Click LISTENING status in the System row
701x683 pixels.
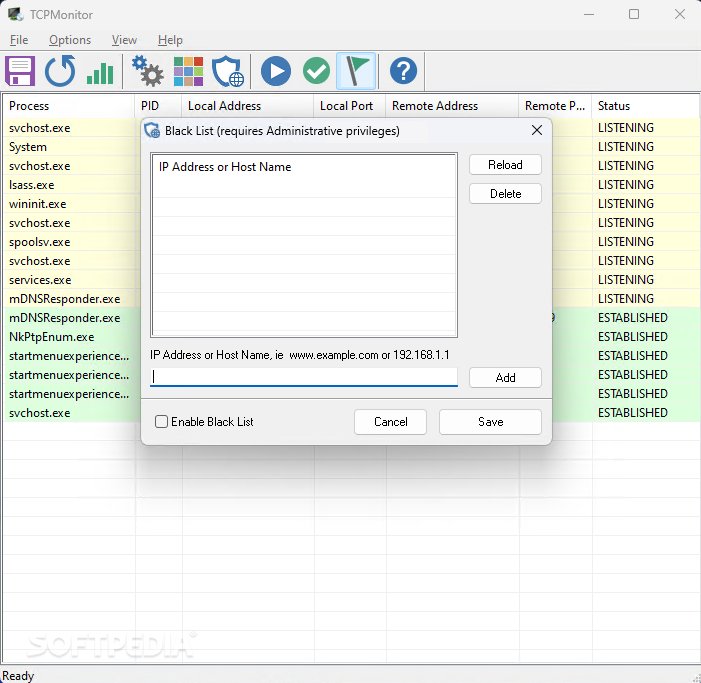coord(626,147)
